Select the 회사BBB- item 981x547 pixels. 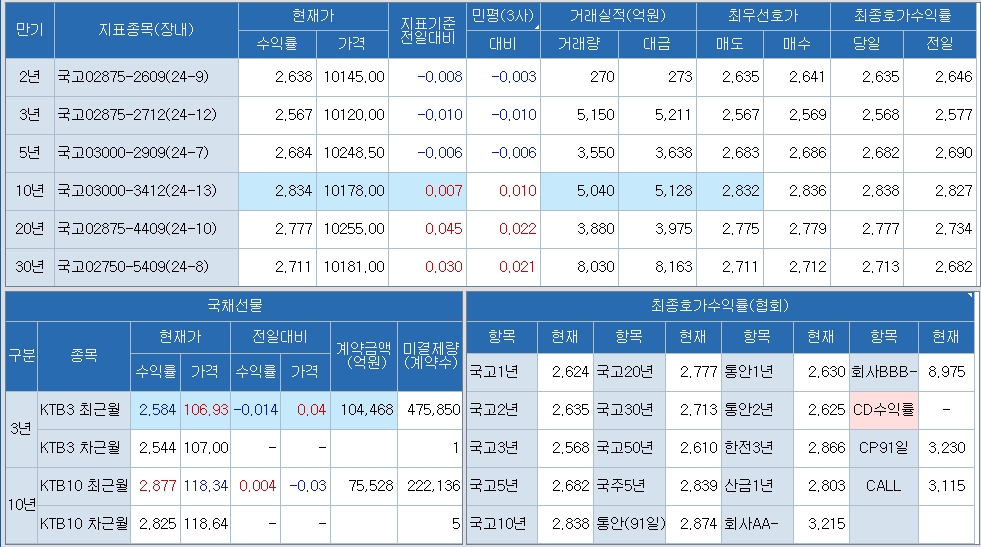point(884,372)
